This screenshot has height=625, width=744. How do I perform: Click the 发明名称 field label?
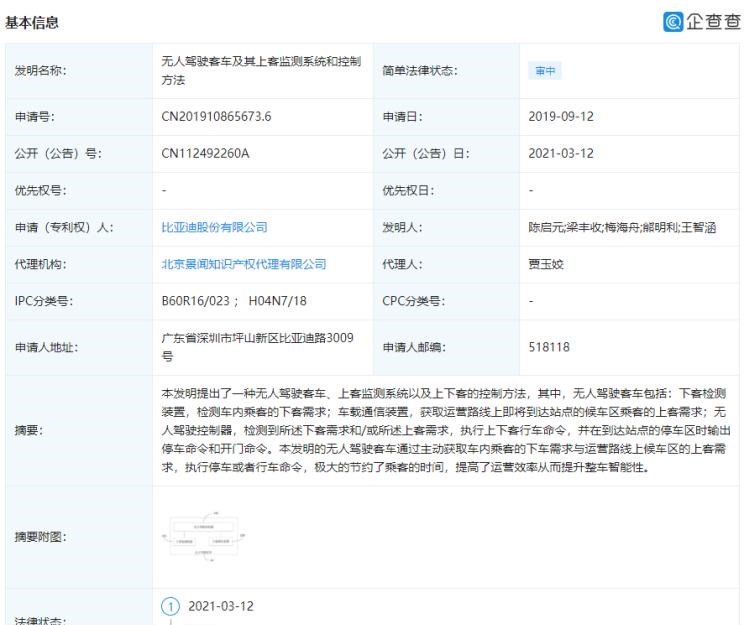click(x=40, y=71)
